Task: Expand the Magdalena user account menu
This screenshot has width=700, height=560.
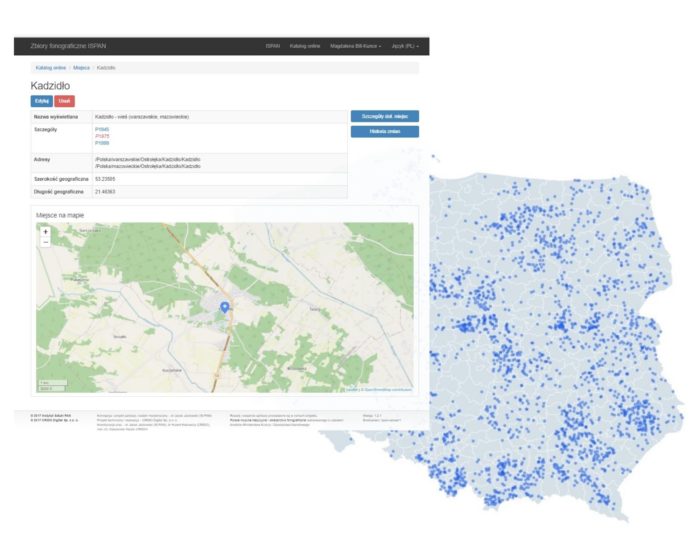Action: point(355,46)
